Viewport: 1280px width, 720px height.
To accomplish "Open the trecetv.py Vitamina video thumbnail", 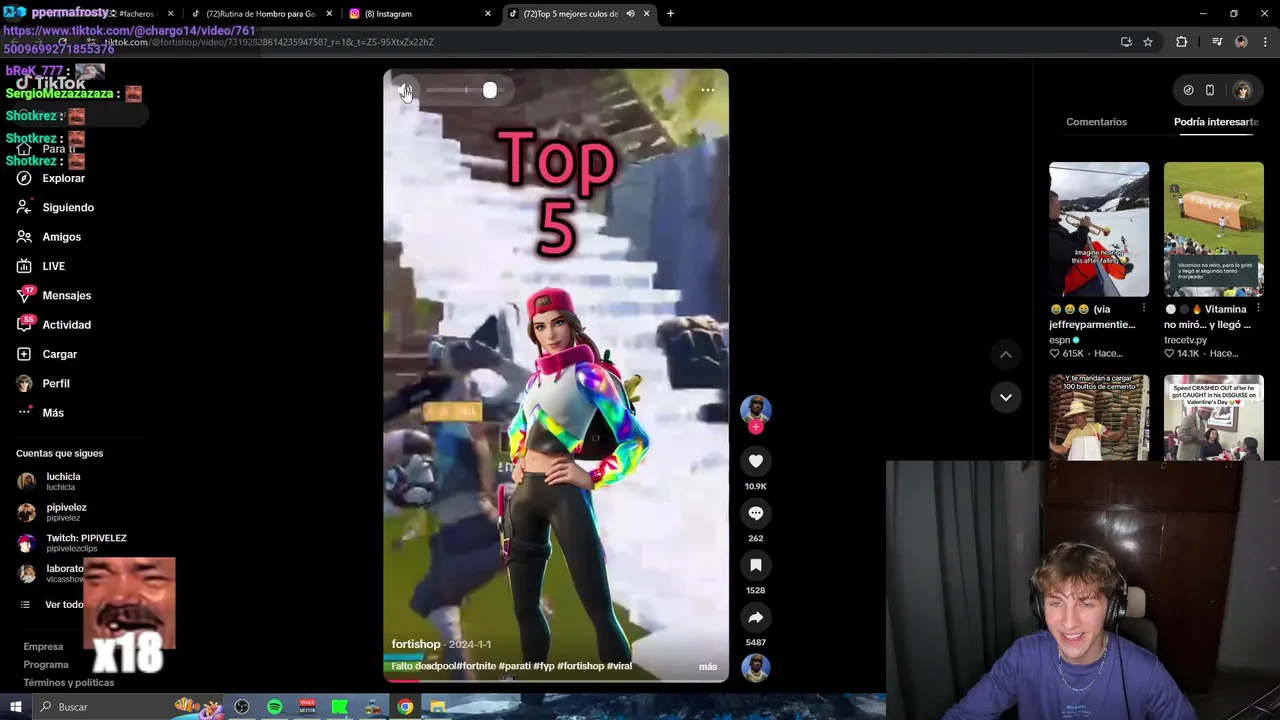I will (x=1214, y=229).
